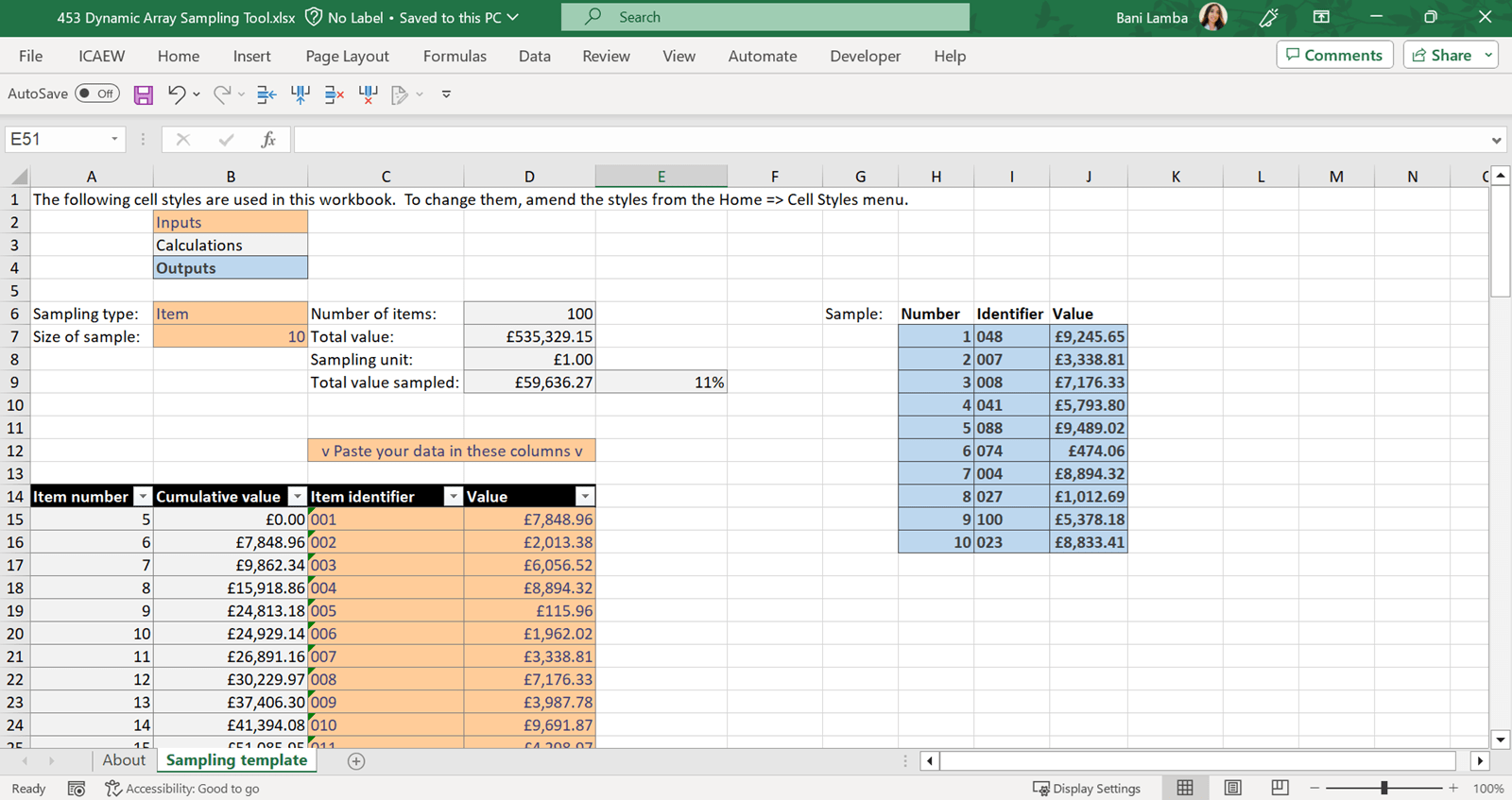The width and height of the screenshot is (1512, 800).
Task: Select Normal view in status bar
Action: [x=1185, y=788]
